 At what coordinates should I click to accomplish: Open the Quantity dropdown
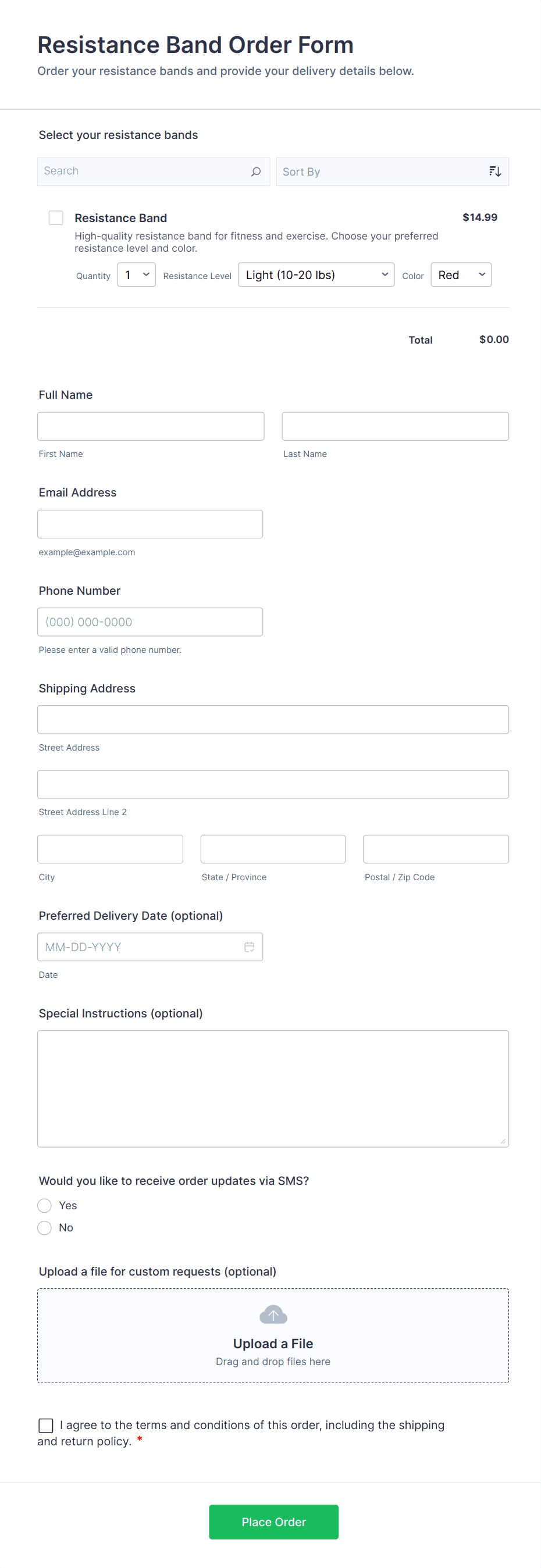tap(137, 275)
